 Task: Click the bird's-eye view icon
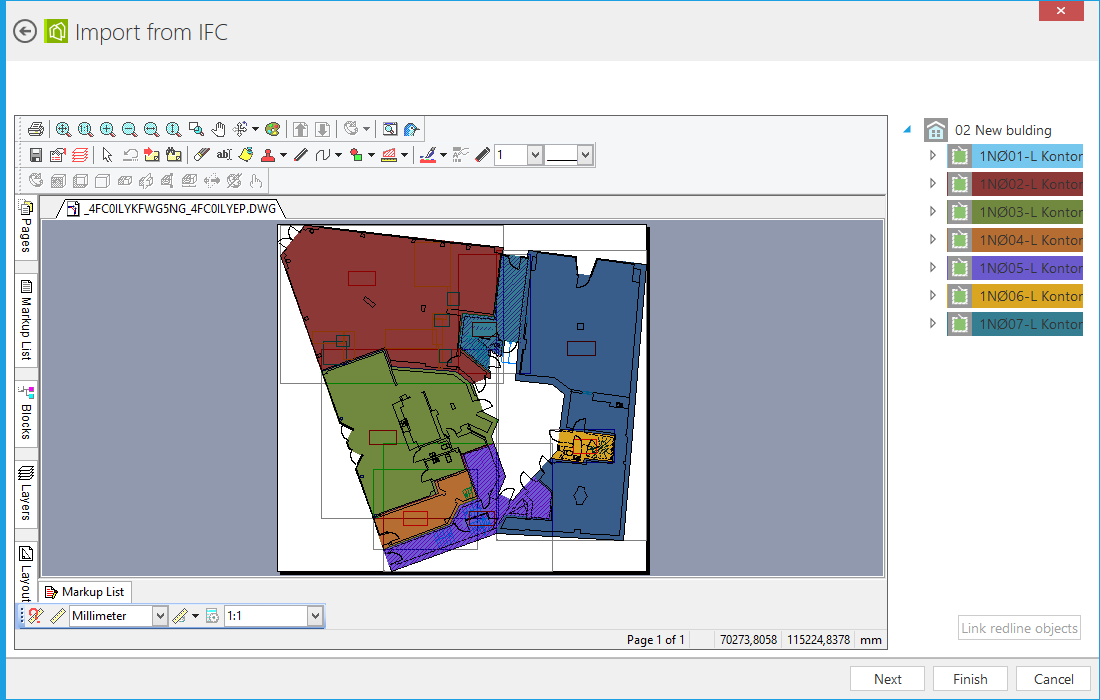(412, 129)
